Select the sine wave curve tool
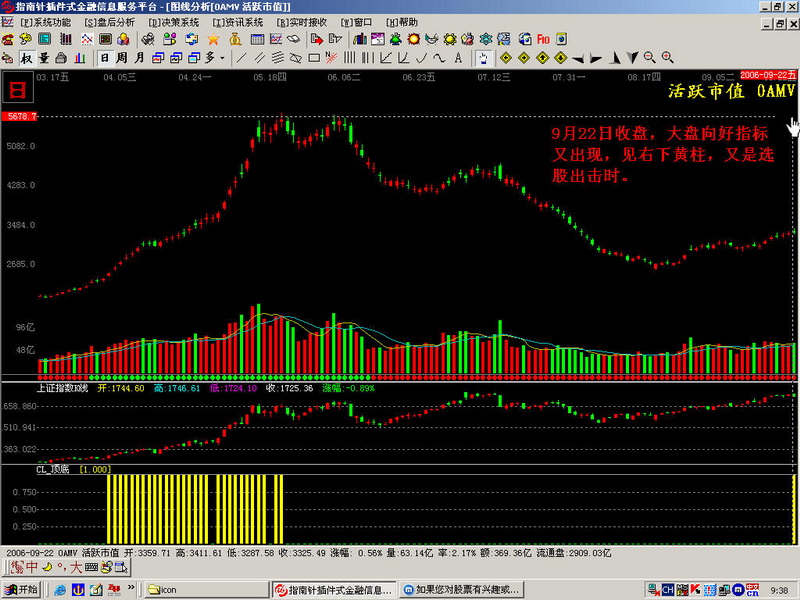The image size is (800, 600). pos(439,58)
